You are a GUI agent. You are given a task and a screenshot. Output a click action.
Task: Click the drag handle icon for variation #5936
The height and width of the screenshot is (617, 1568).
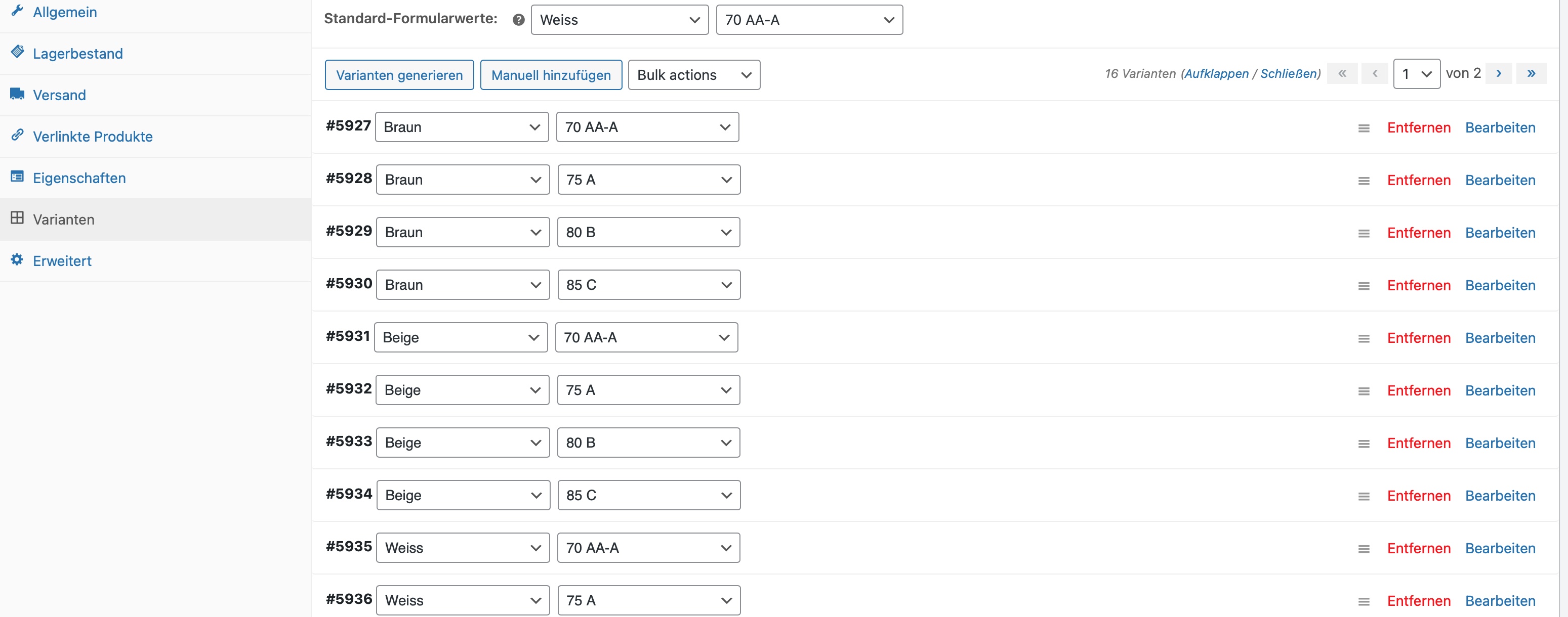click(x=1364, y=602)
